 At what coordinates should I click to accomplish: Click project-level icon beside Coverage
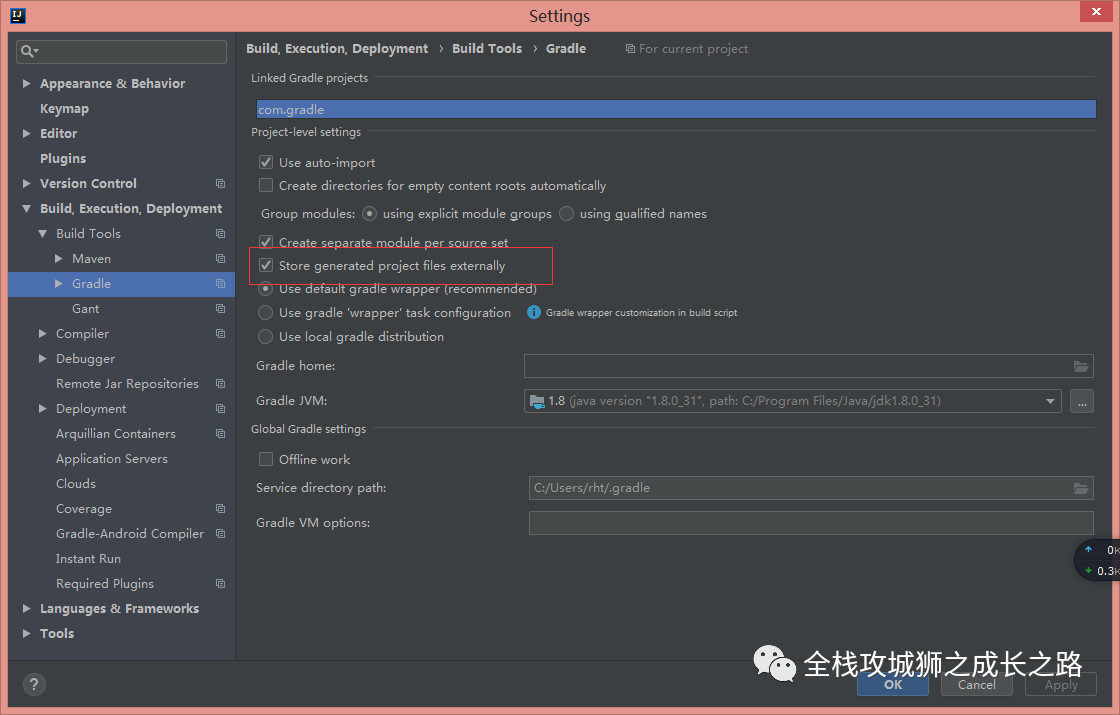[x=221, y=509]
